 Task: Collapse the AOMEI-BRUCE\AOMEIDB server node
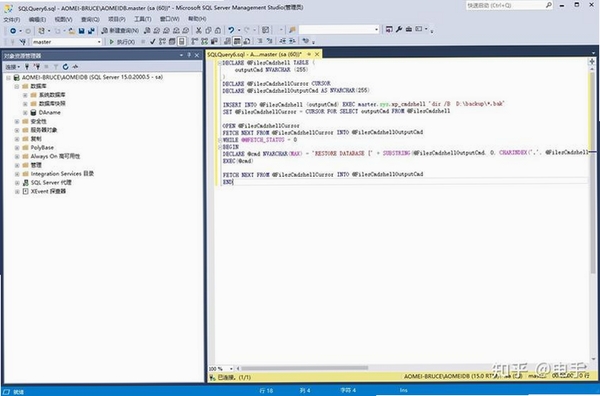pyautogui.click(x=8, y=77)
